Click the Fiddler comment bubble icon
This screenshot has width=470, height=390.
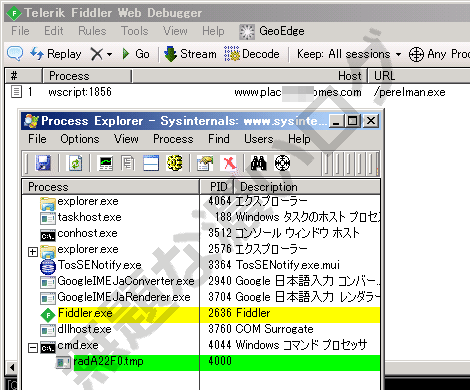click(15, 53)
